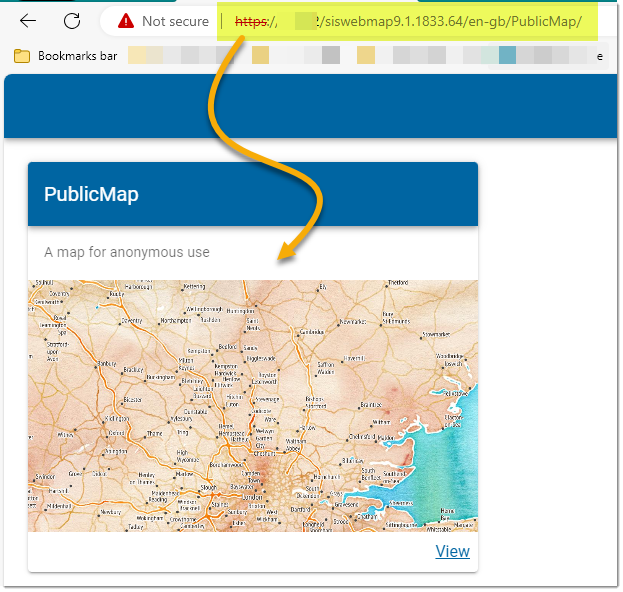This screenshot has width=623, height=592.
Task: Click the struck-through https in the URL
Action: (x=251, y=21)
